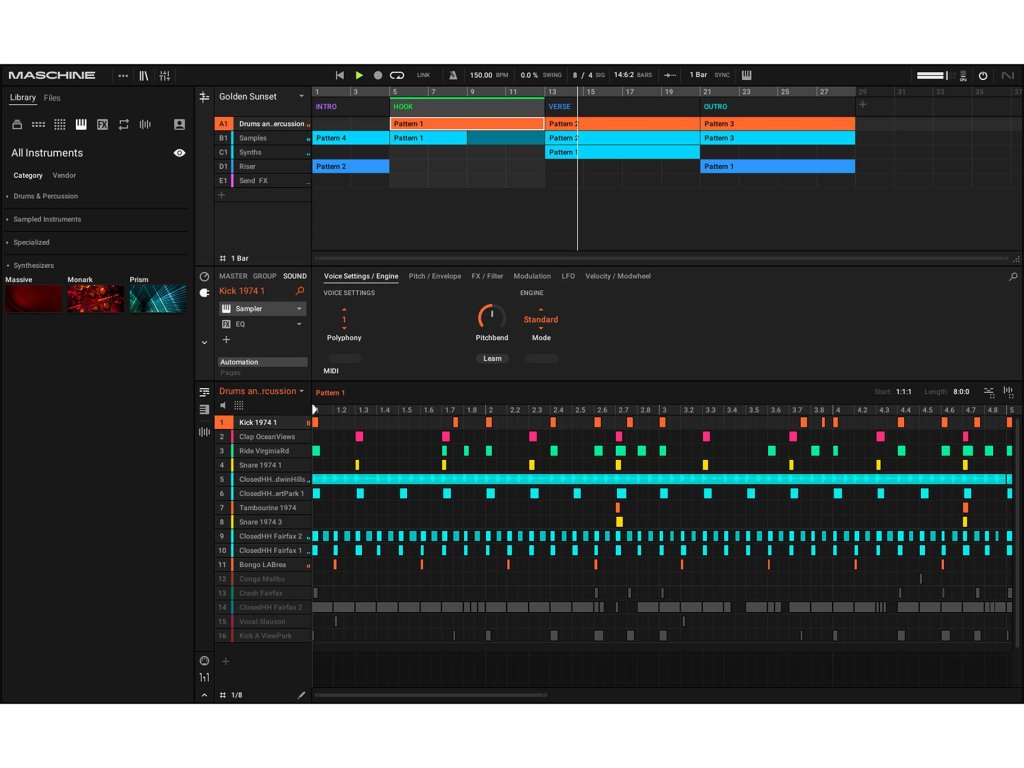Click the group view icon left of Drums an..rcussion

coord(204,392)
